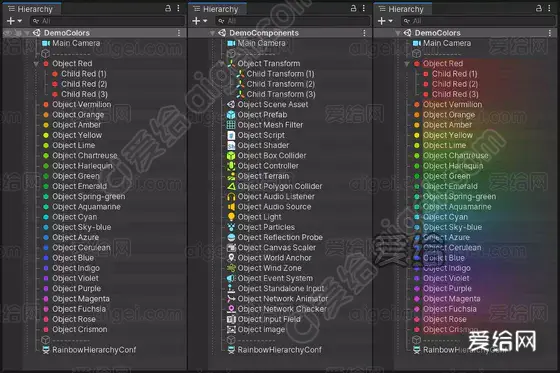Image resolution: width=560 pixels, height=373 pixels.
Task: Select the Hierarchy tab above DemoComponents
Action: [216, 9]
